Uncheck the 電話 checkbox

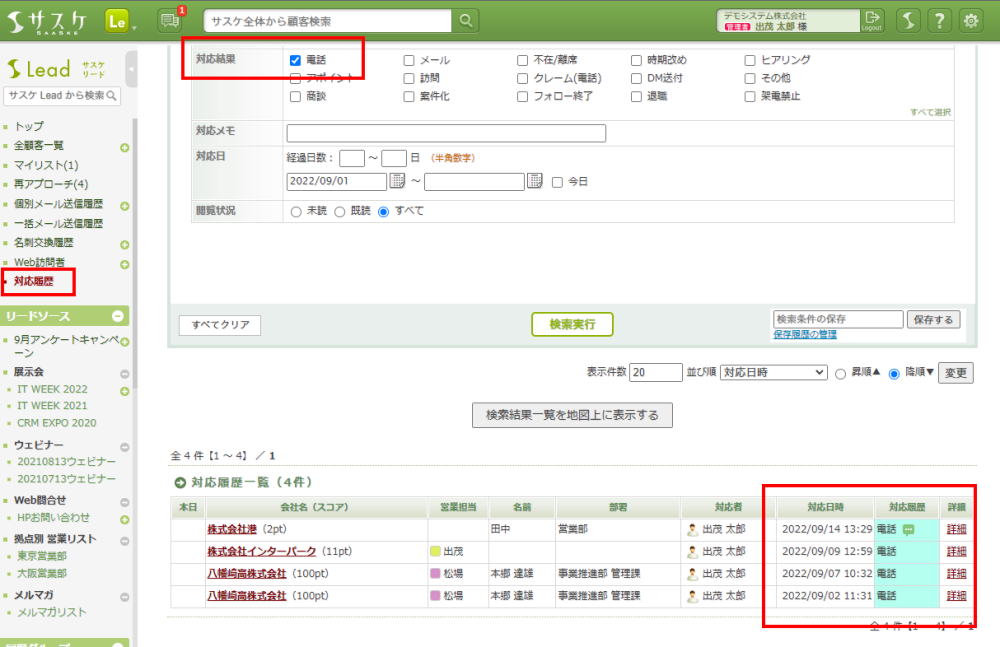coord(295,60)
